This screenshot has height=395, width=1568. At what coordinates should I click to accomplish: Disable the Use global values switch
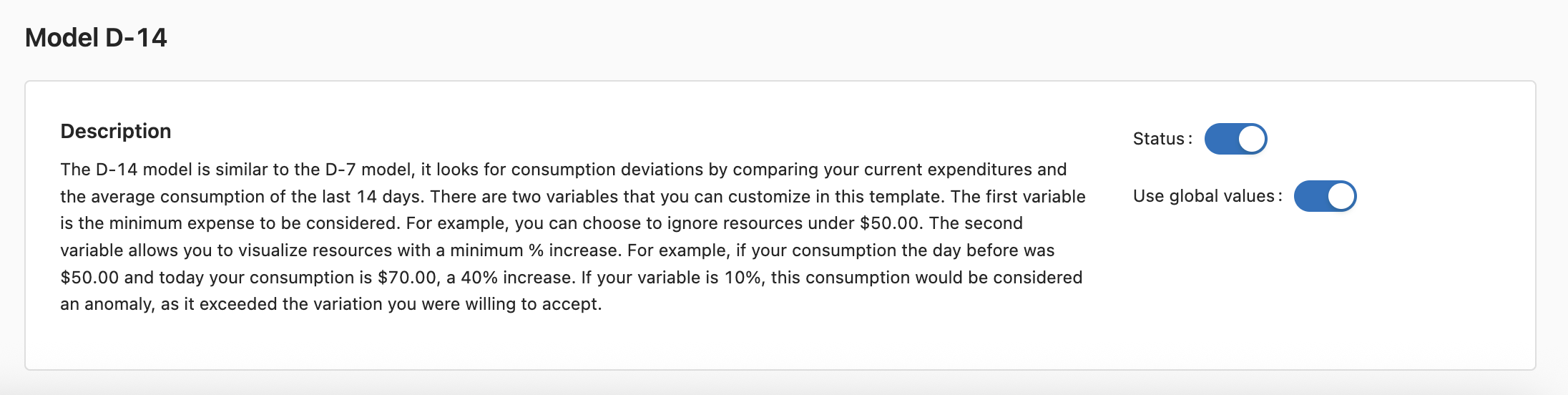coord(1325,196)
